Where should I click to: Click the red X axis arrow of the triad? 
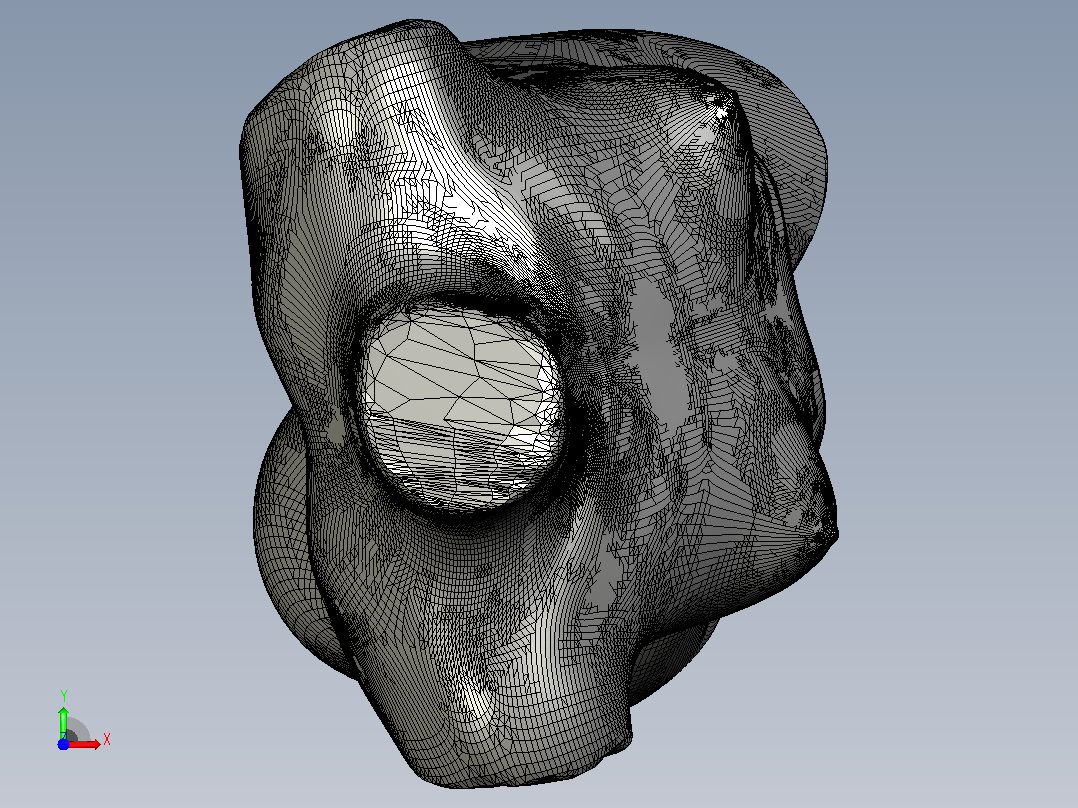pos(84,744)
